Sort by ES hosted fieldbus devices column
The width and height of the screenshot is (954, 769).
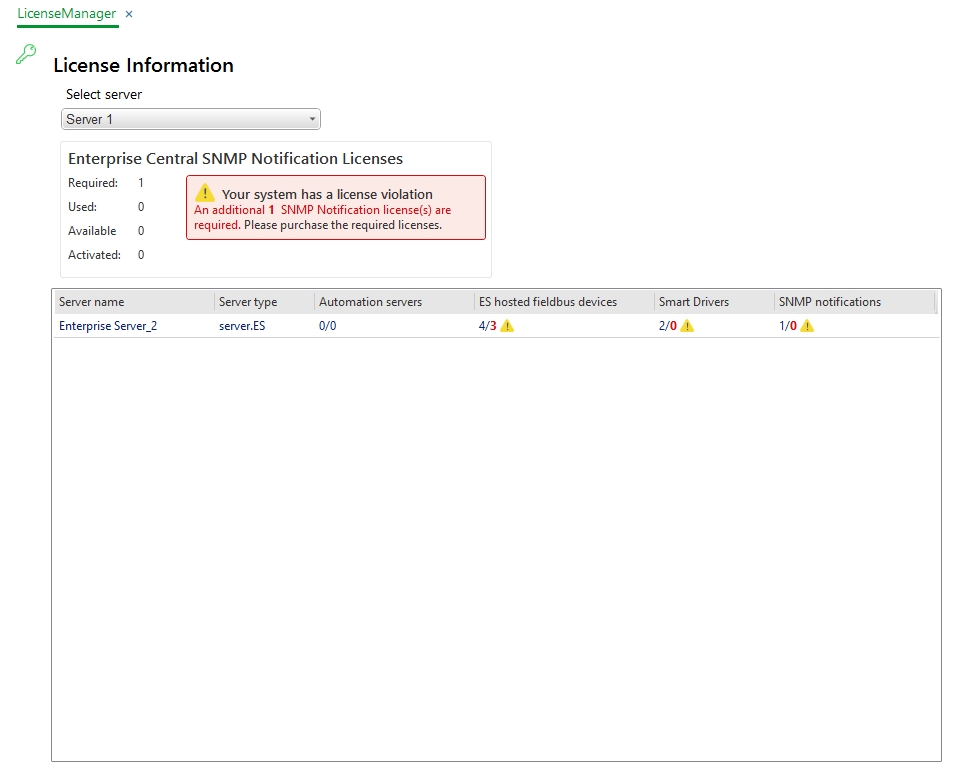564,302
